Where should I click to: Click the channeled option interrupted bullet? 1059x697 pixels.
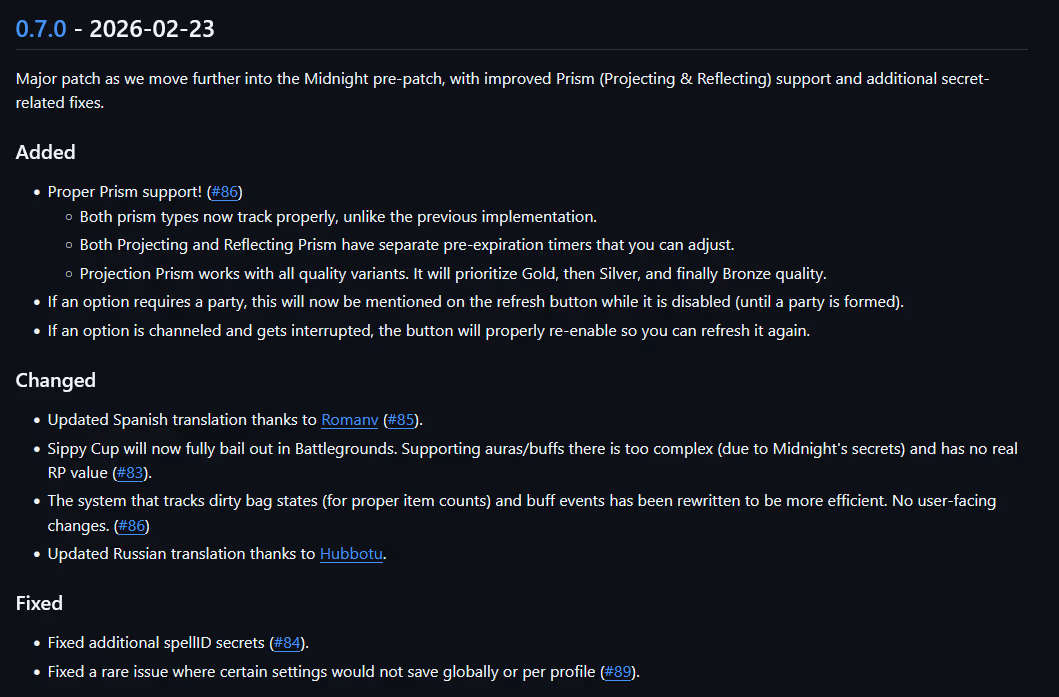tap(428, 331)
